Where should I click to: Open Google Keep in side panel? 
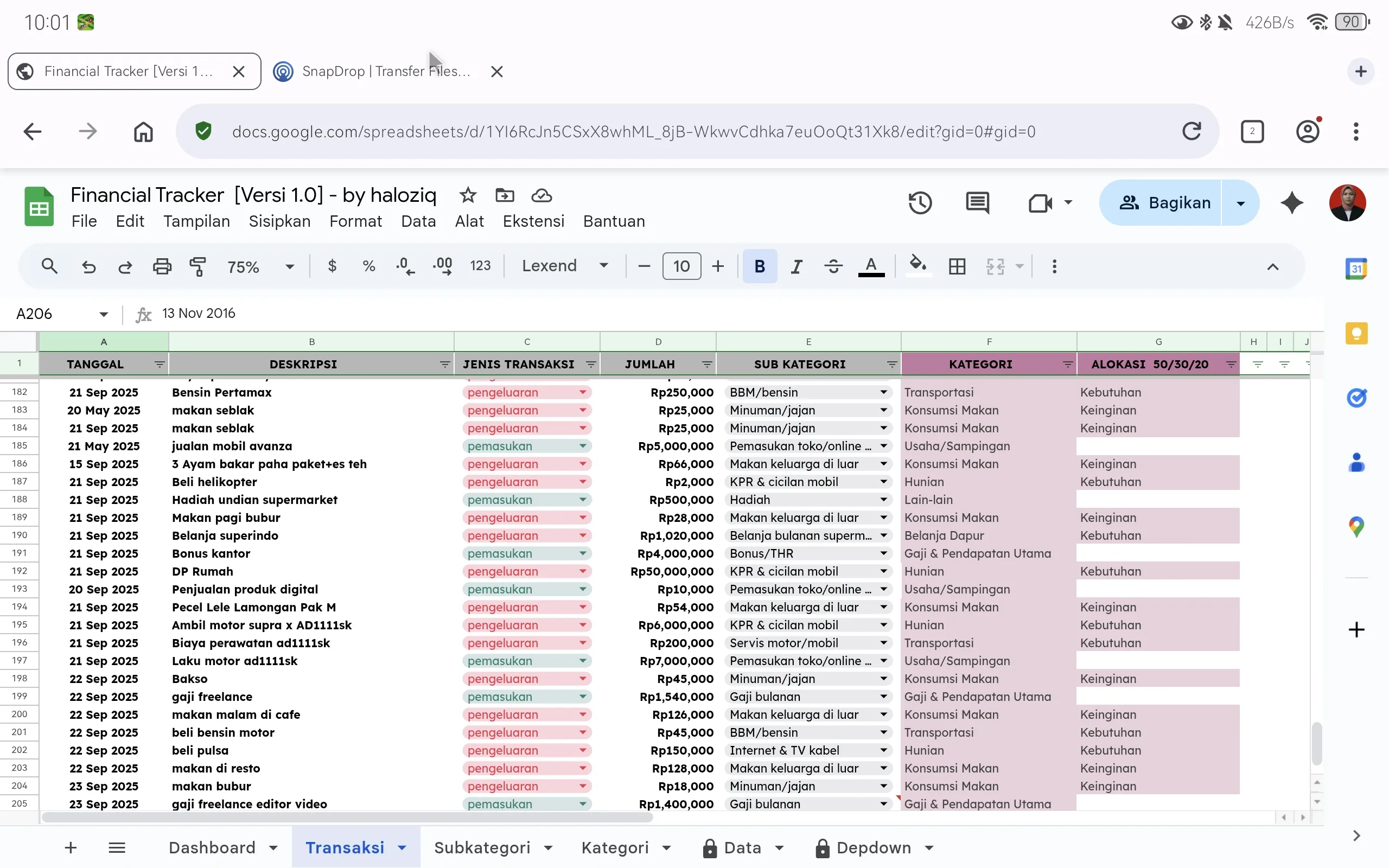[1356, 334]
